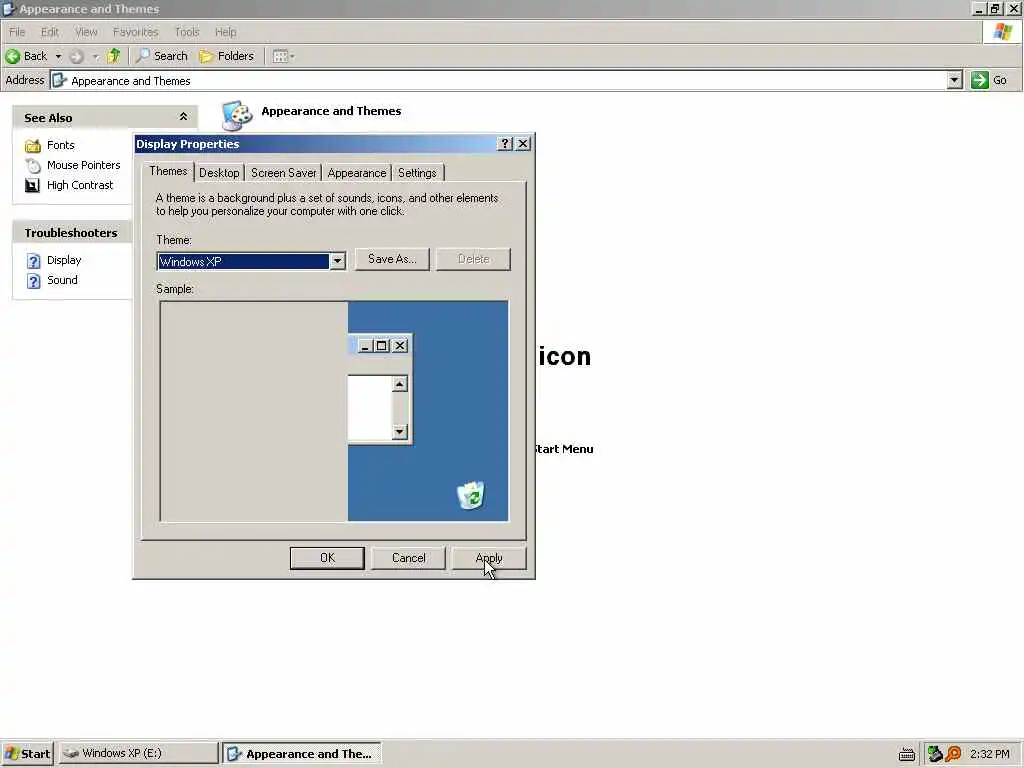
Task: Switch to the Settings tab
Action: pos(417,173)
